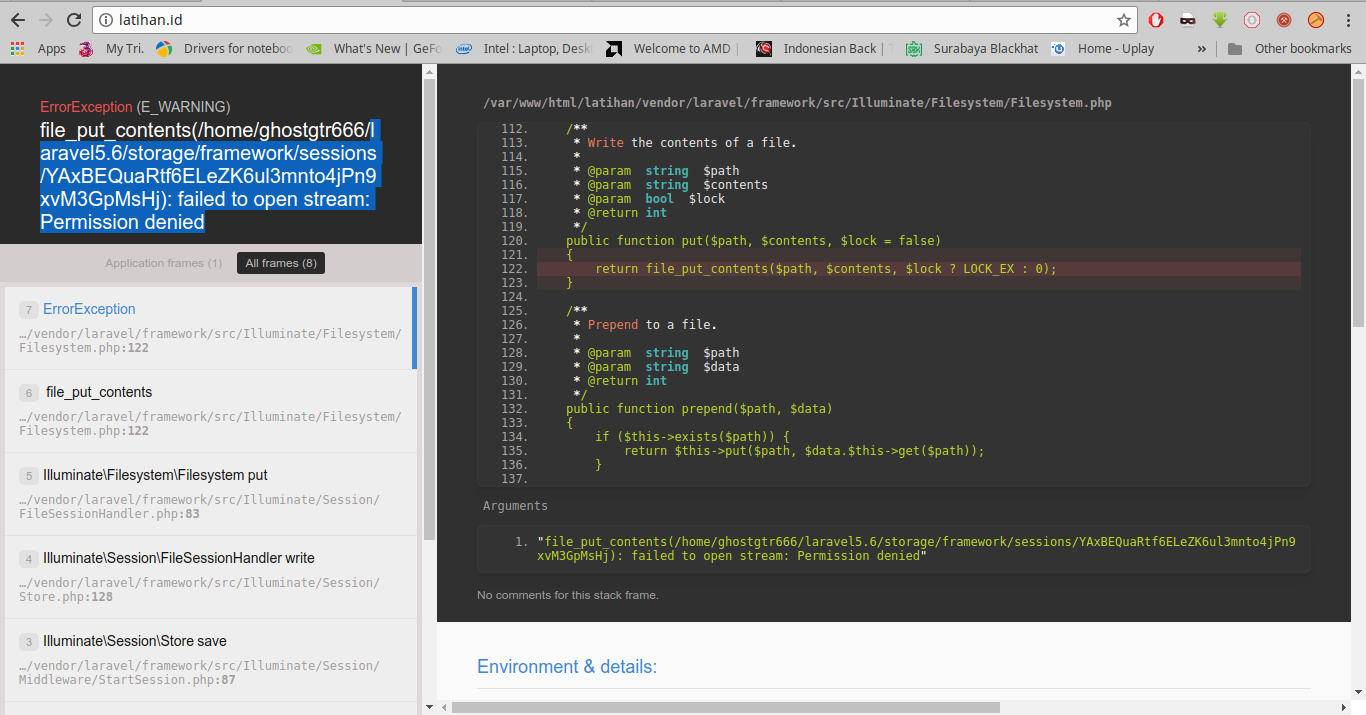Image resolution: width=1366 pixels, height=715 pixels.
Task: Click the frames list vertical scrollbar
Action: (x=429, y=310)
